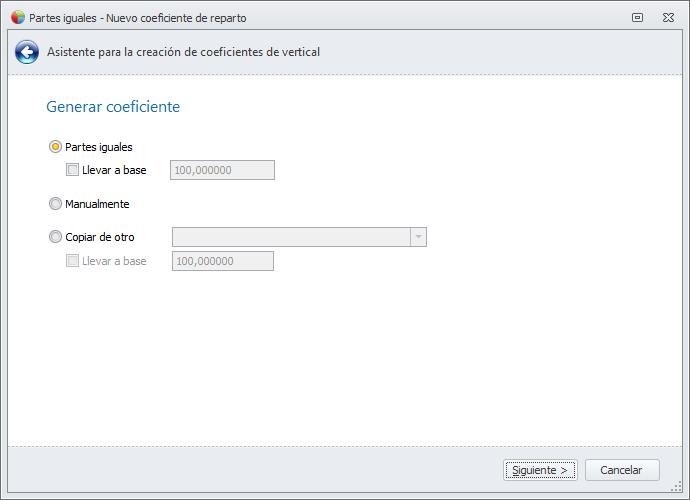Enable Llevar a base under Partes iguales
690x500 pixels.
point(72,170)
